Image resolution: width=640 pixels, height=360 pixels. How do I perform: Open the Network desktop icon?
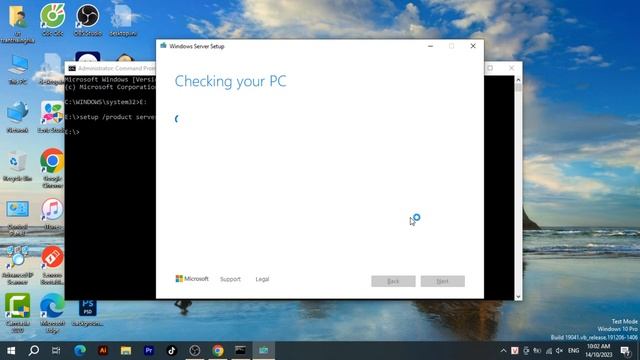(x=18, y=116)
